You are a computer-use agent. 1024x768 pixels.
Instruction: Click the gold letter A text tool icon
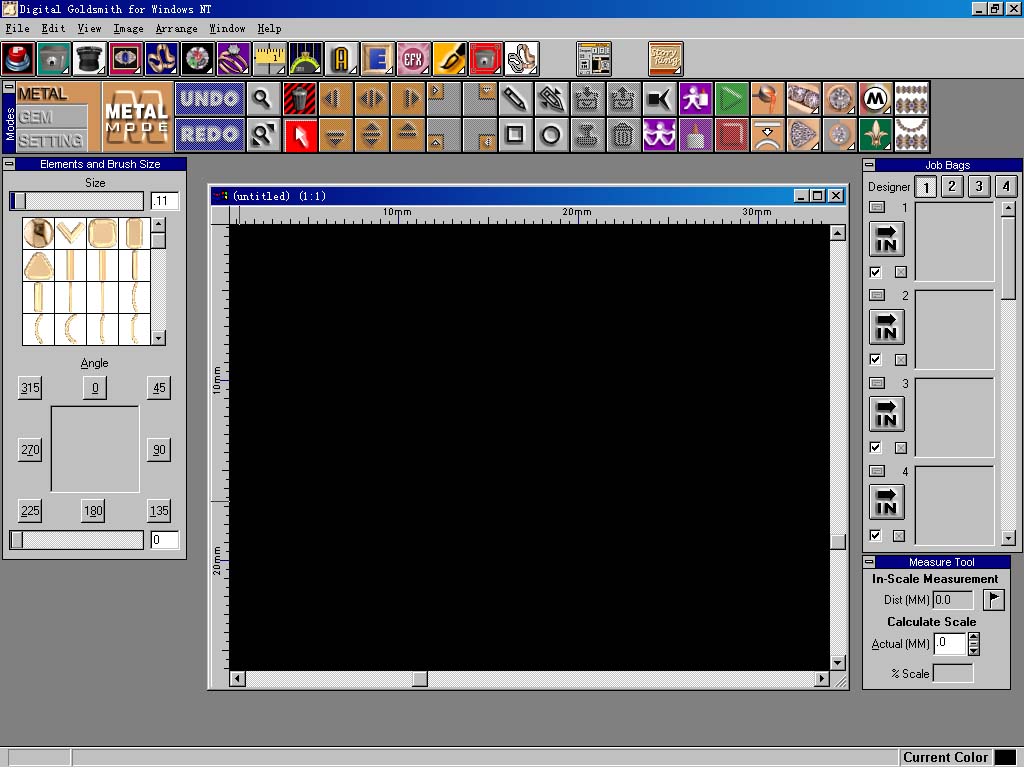coord(341,59)
